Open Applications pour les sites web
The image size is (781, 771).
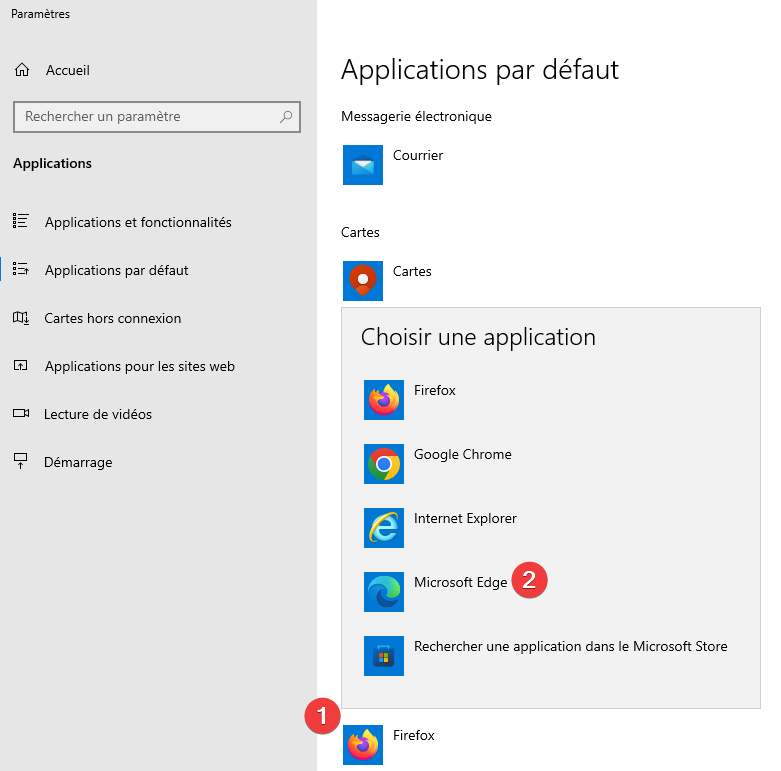[x=139, y=366]
